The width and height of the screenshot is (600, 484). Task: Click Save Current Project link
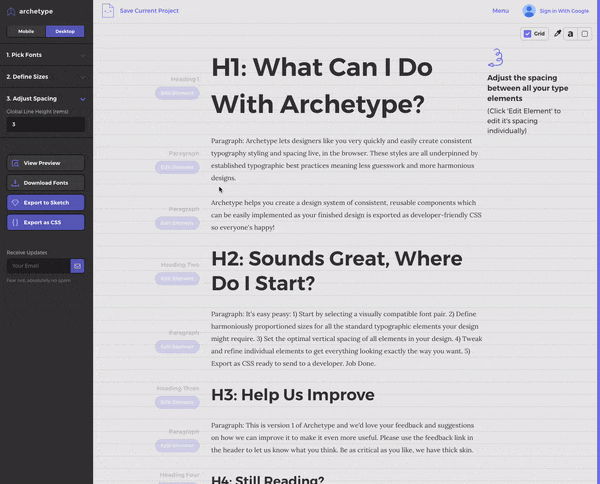click(149, 11)
